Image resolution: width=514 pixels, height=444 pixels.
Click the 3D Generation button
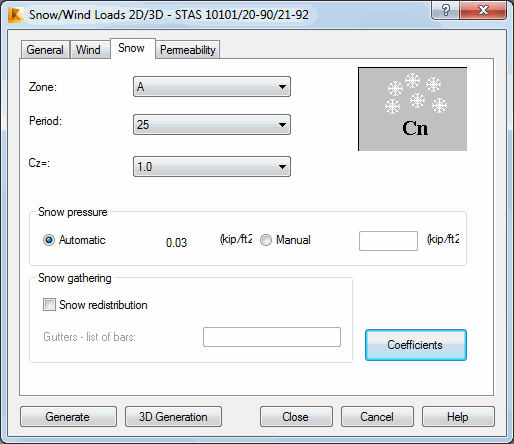coord(173,417)
